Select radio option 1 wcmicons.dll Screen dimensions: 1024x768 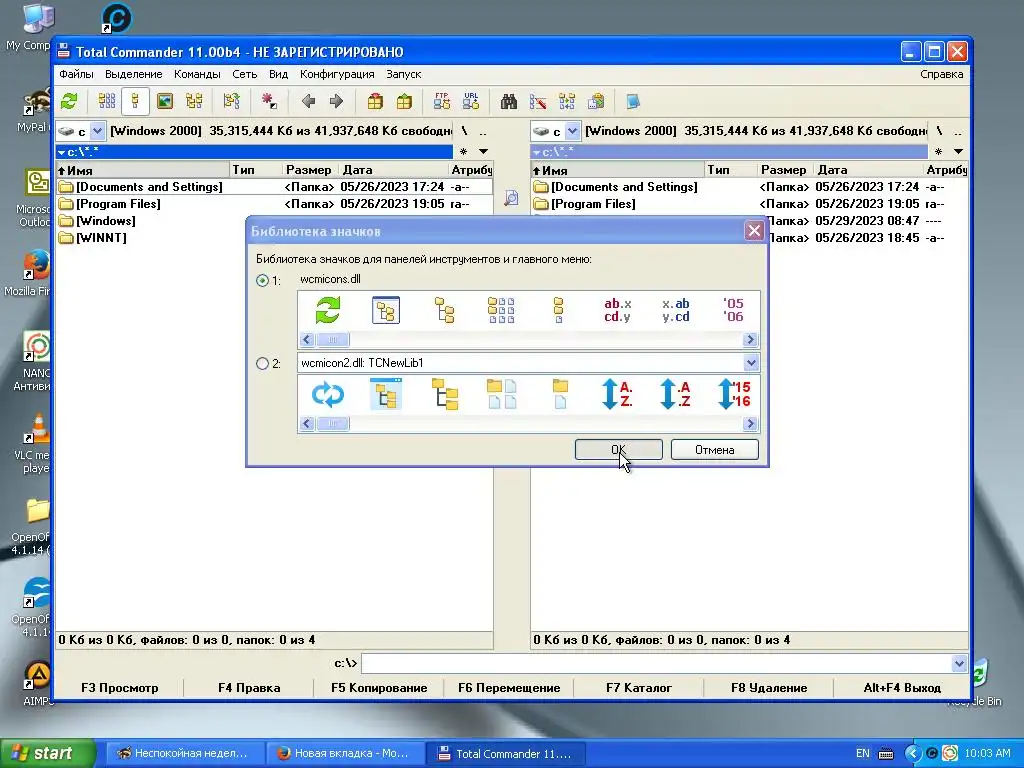tap(263, 280)
